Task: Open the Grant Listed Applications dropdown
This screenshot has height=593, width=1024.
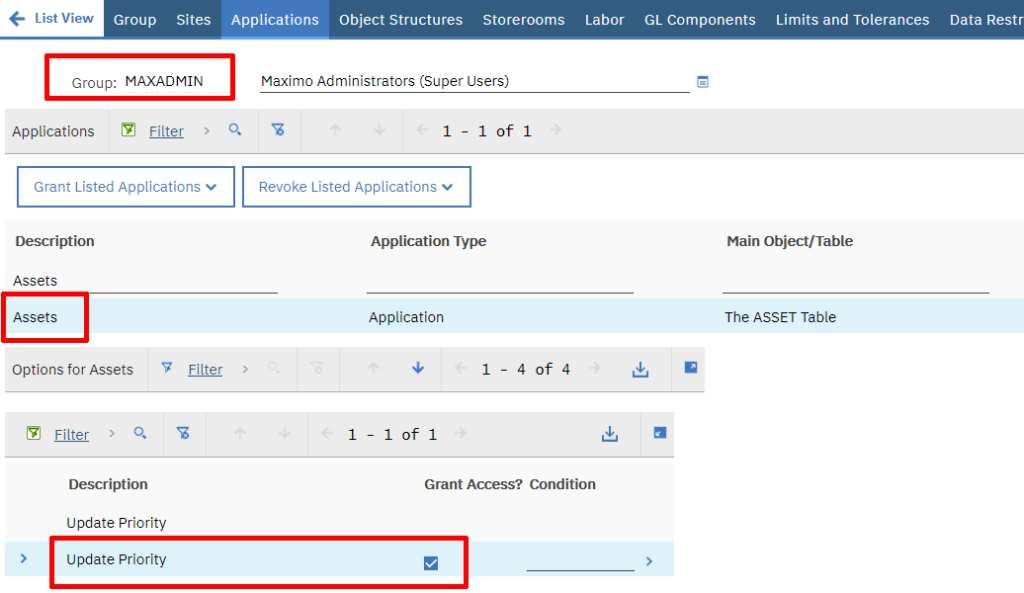Action: pyautogui.click(x=125, y=187)
